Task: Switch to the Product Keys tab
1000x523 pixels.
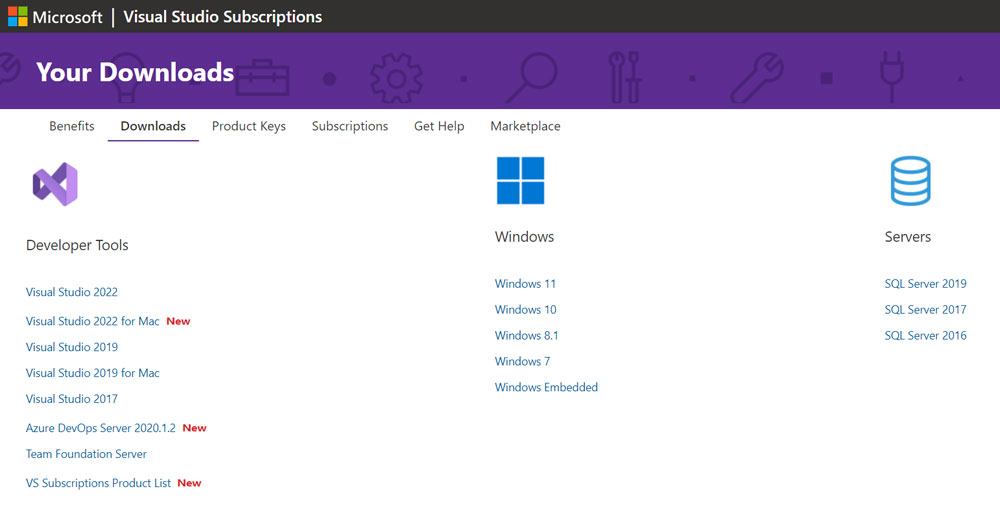Action: pyautogui.click(x=249, y=126)
